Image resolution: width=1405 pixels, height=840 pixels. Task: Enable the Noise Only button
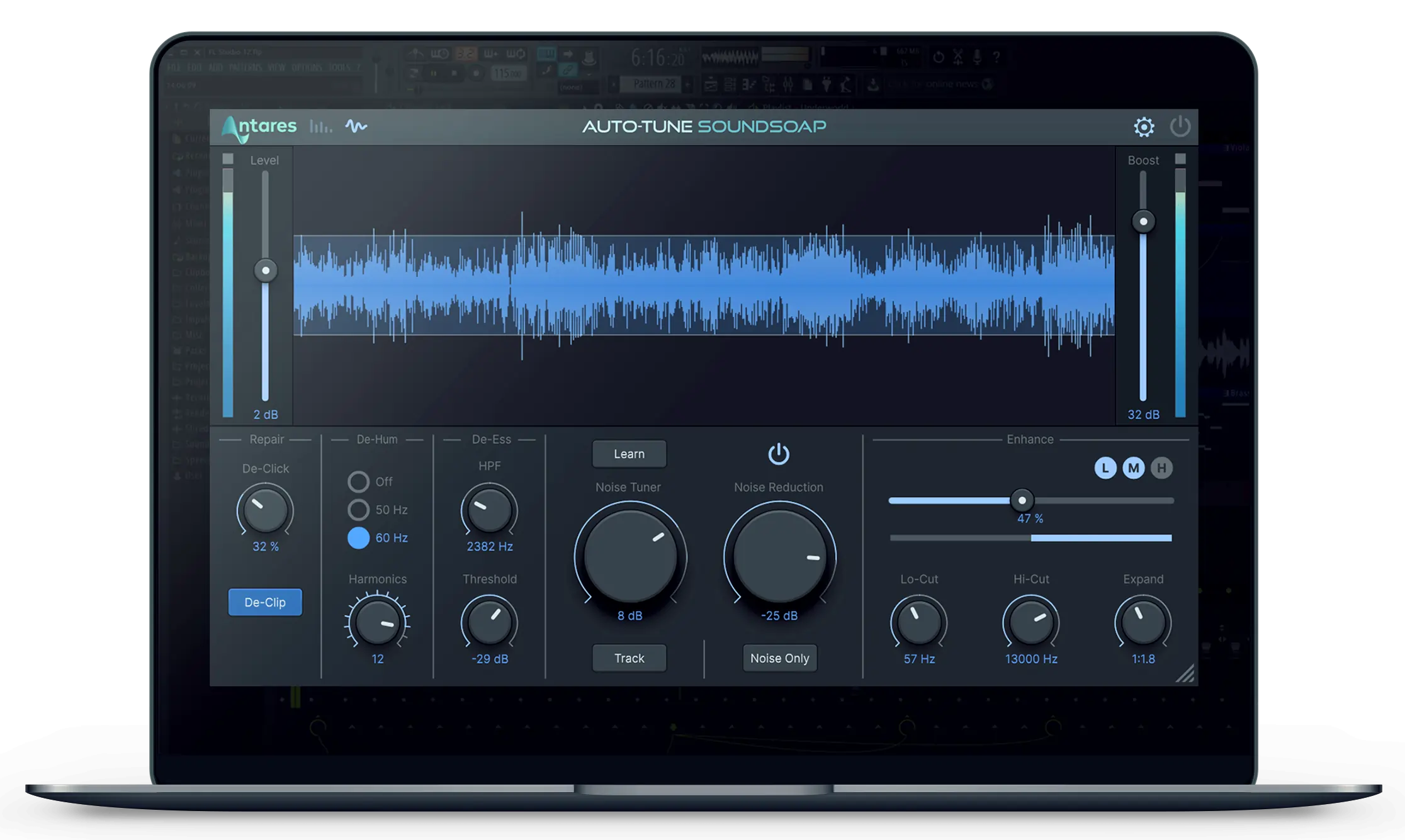779,658
